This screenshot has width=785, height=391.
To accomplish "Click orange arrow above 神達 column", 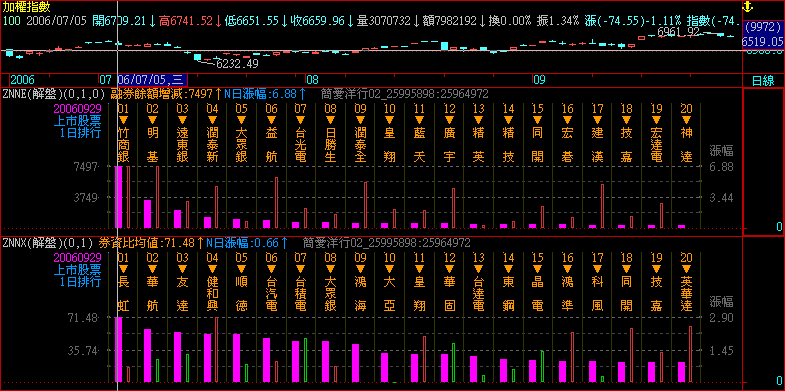I will (x=686, y=120).
